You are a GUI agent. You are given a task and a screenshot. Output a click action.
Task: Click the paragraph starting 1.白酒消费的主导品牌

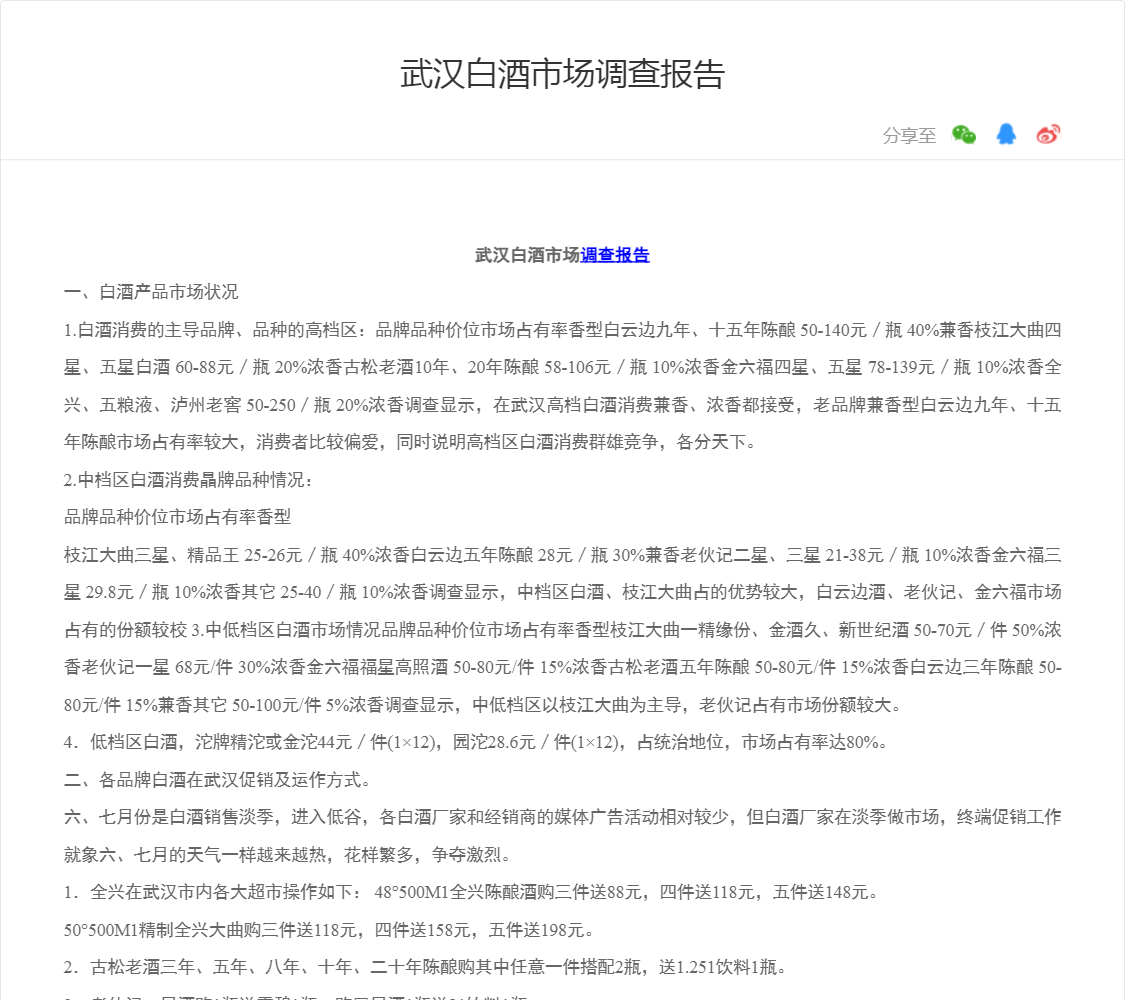point(562,386)
